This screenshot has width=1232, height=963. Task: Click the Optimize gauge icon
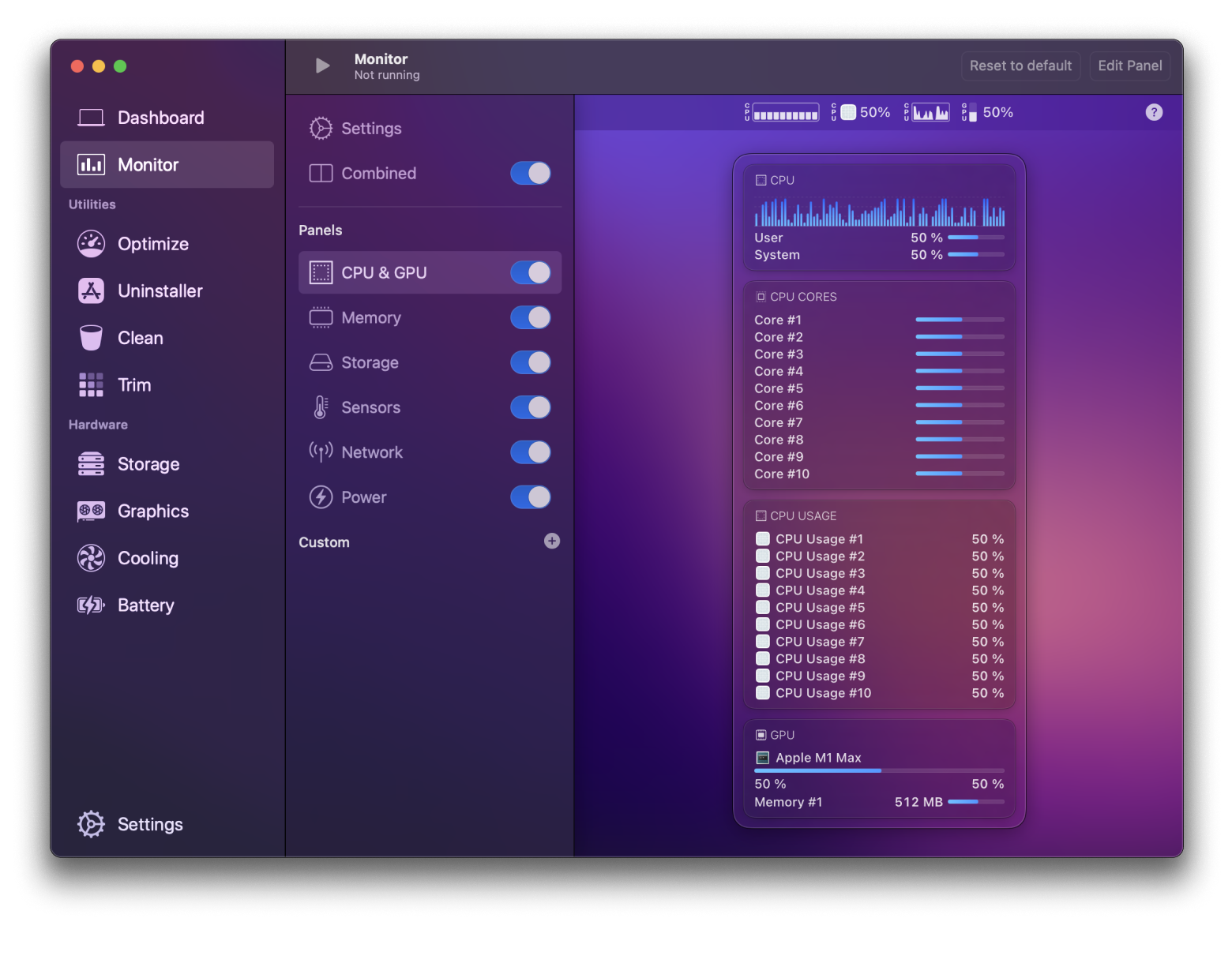(91, 244)
